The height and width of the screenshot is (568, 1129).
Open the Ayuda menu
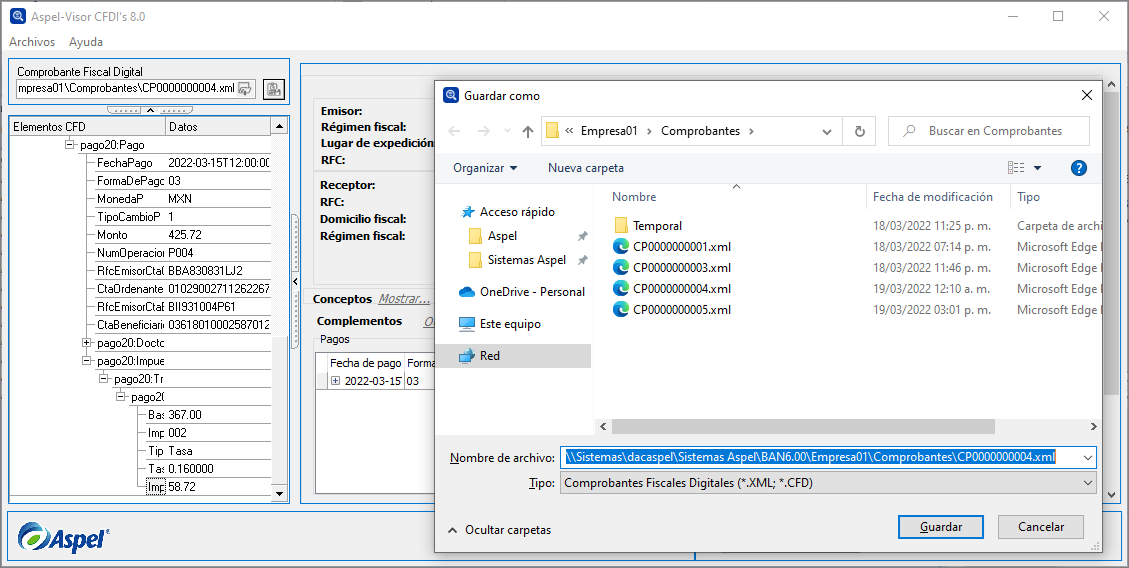pos(86,42)
